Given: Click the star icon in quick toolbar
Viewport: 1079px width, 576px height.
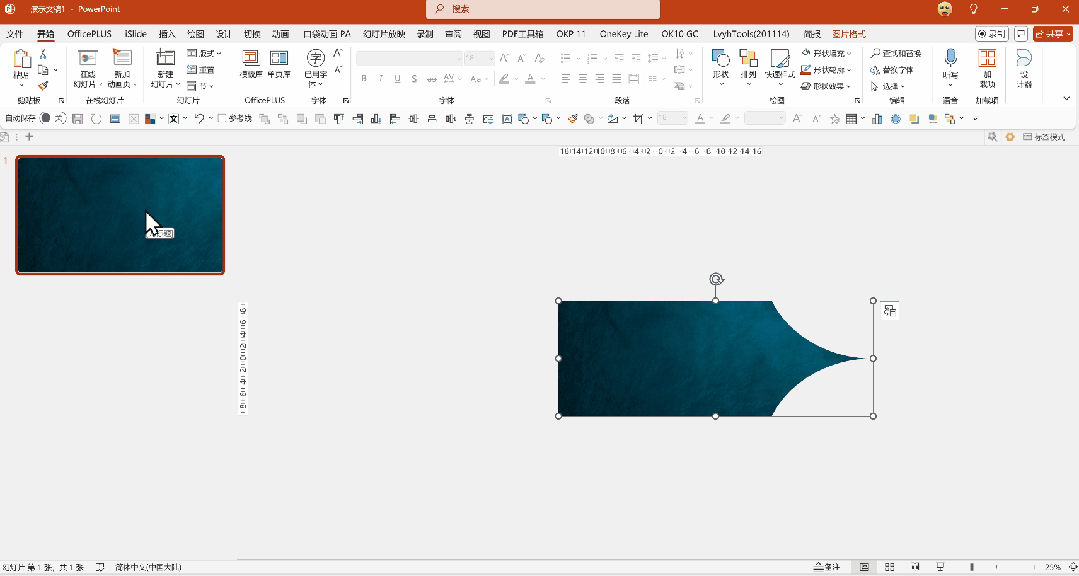Looking at the screenshot, I should pyautogui.click(x=835, y=119).
